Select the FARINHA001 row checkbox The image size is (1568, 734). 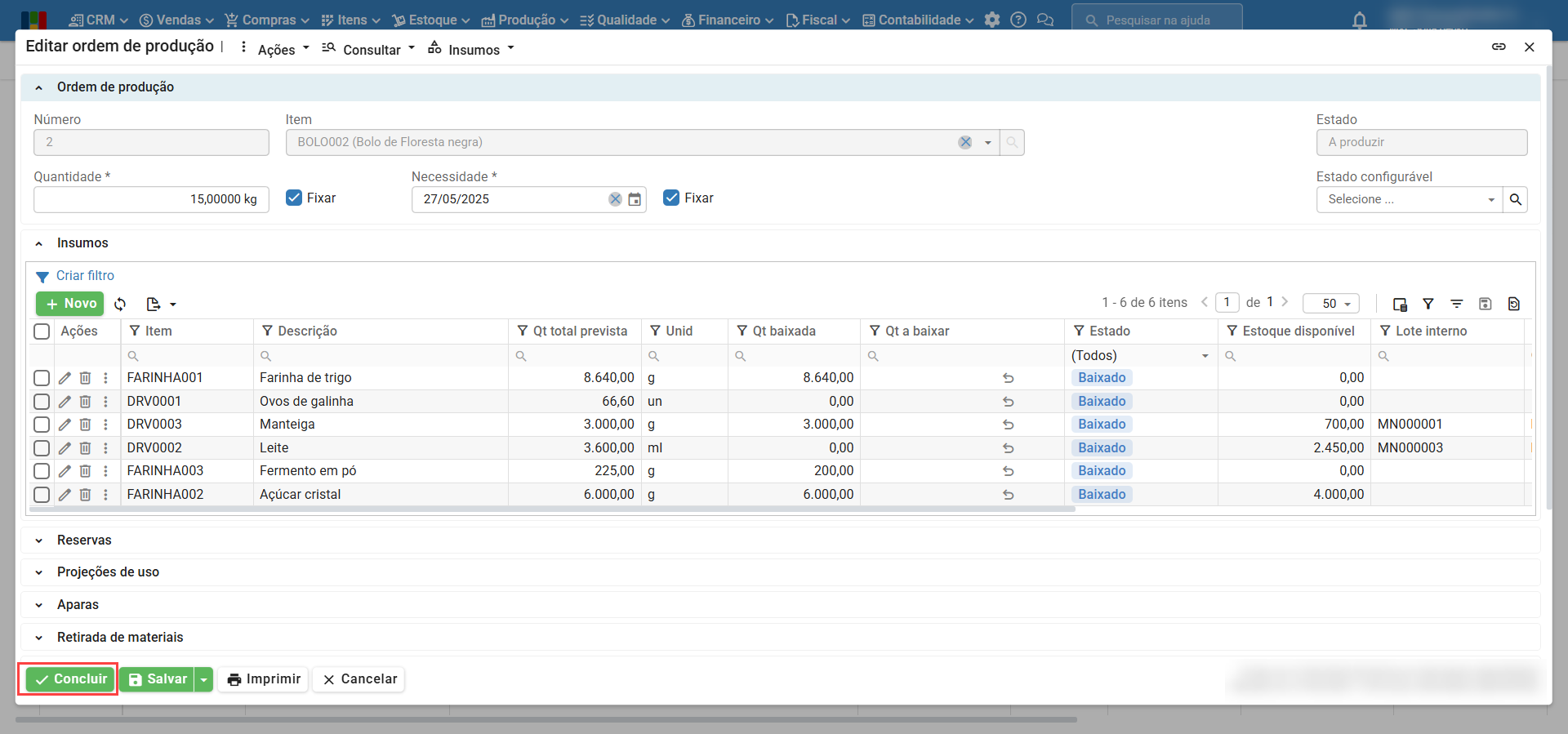(x=42, y=378)
